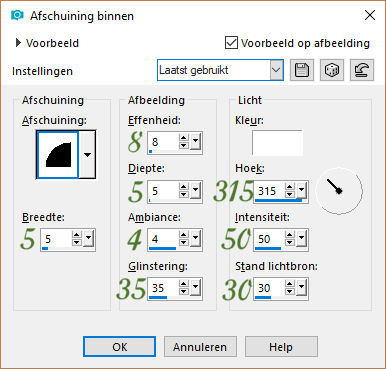This screenshot has width=386, height=369.
Task: Open the Effenheid slider dropdown
Action: point(195,142)
